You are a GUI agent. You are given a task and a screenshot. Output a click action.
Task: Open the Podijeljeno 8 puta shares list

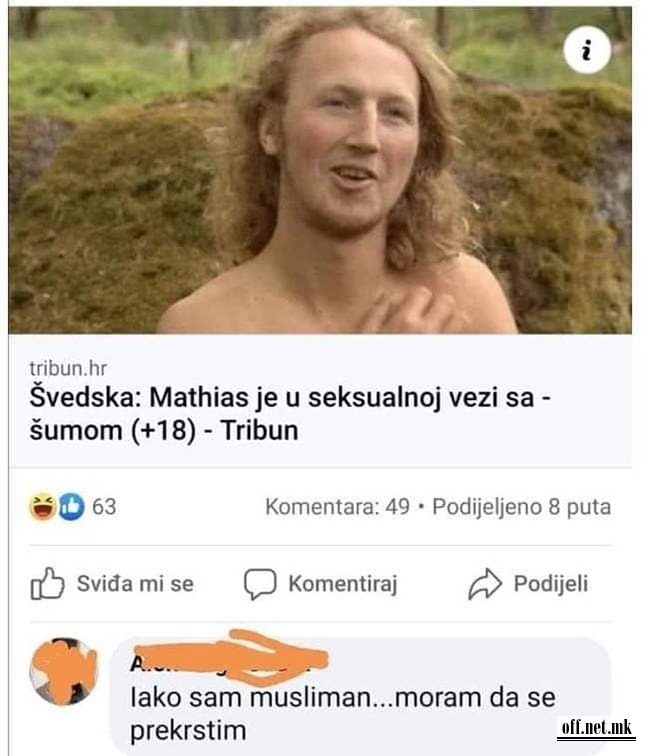521,507
